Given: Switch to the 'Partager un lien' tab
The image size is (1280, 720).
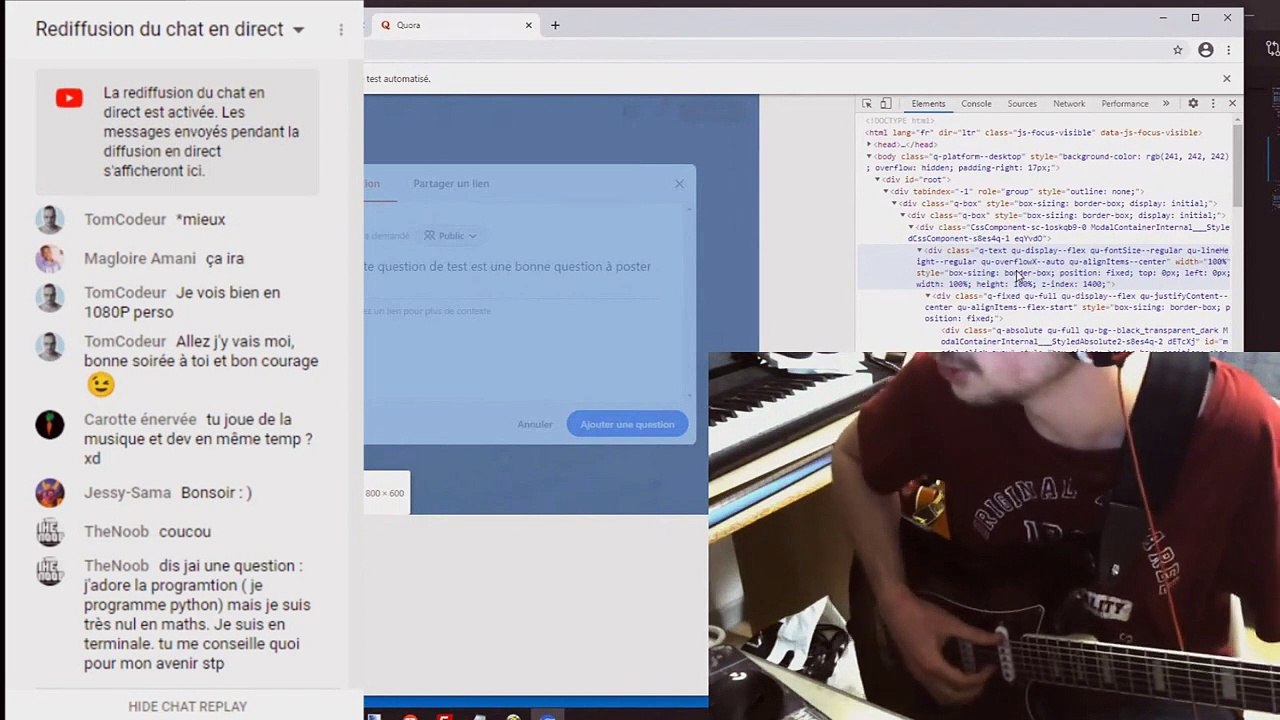Looking at the screenshot, I should [451, 183].
